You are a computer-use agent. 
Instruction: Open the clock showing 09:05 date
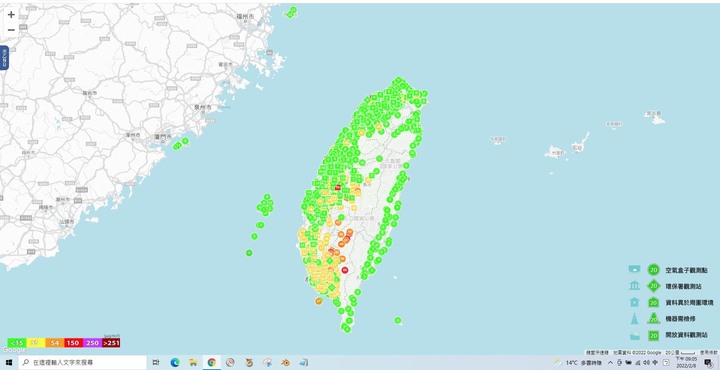coord(686,363)
